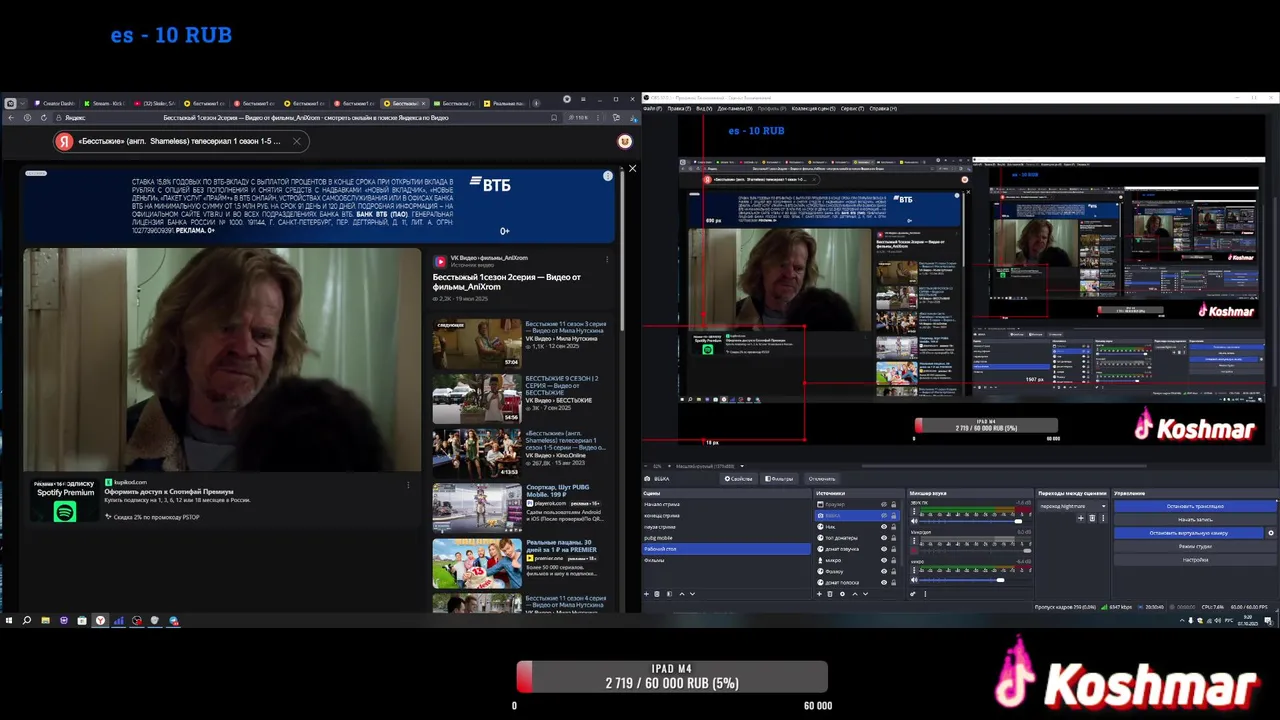
Task: Open Spotify ad options three-dot menu
Action: click(408, 484)
